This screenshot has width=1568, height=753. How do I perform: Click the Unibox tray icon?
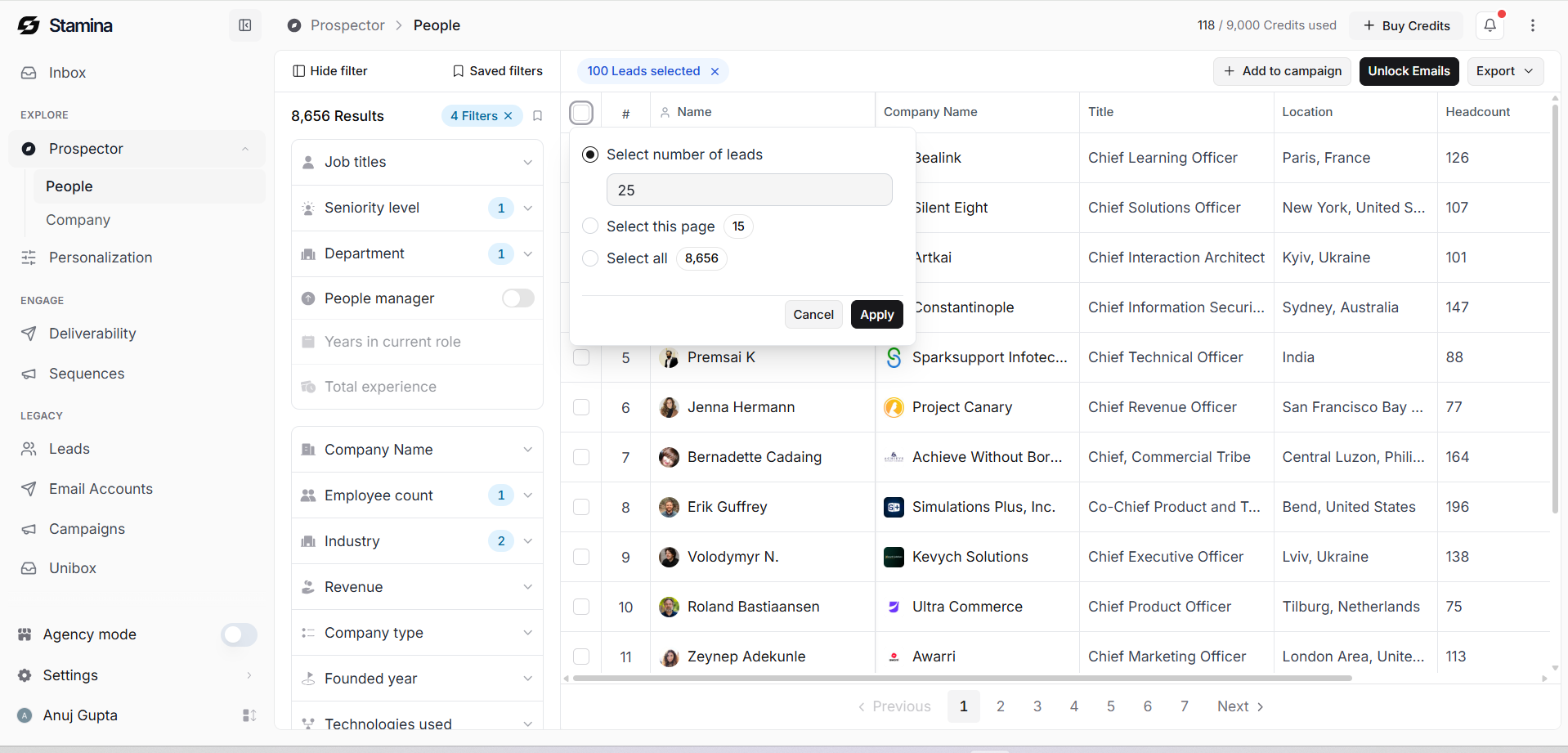click(29, 568)
